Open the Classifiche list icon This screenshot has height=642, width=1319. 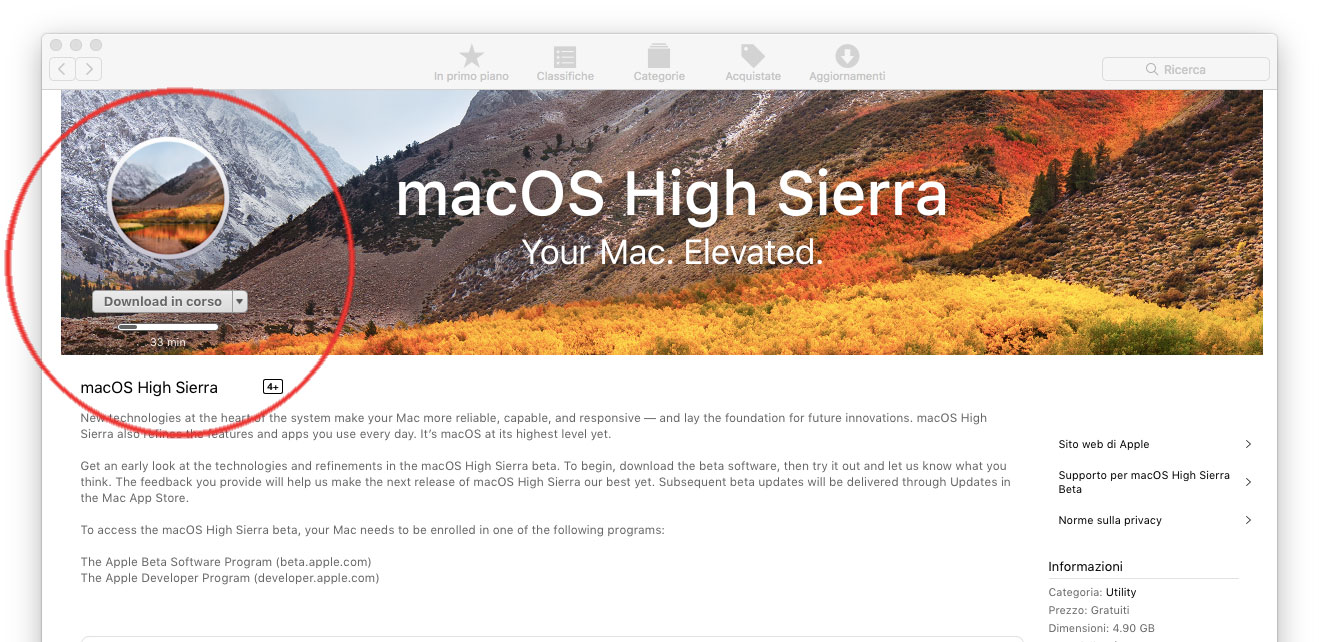(x=565, y=56)
